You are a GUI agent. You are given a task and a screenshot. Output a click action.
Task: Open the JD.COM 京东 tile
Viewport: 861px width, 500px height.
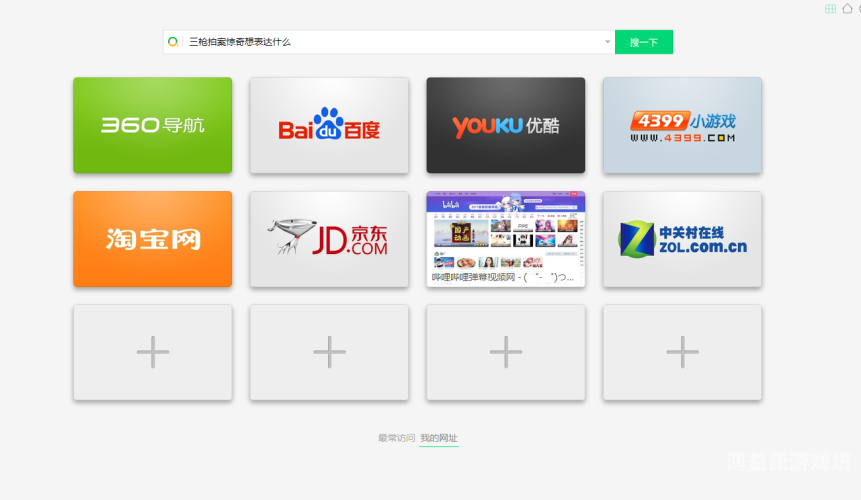[329, 239]
